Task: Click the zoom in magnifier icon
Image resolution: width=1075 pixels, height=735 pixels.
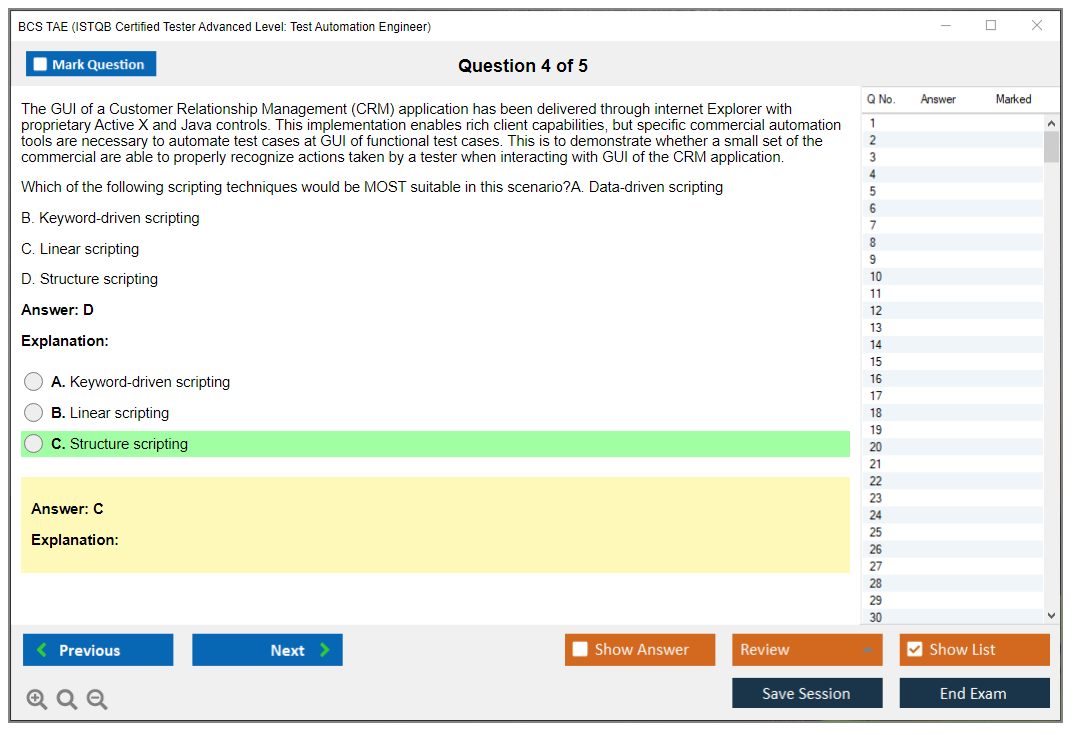Action: [37, 700]
